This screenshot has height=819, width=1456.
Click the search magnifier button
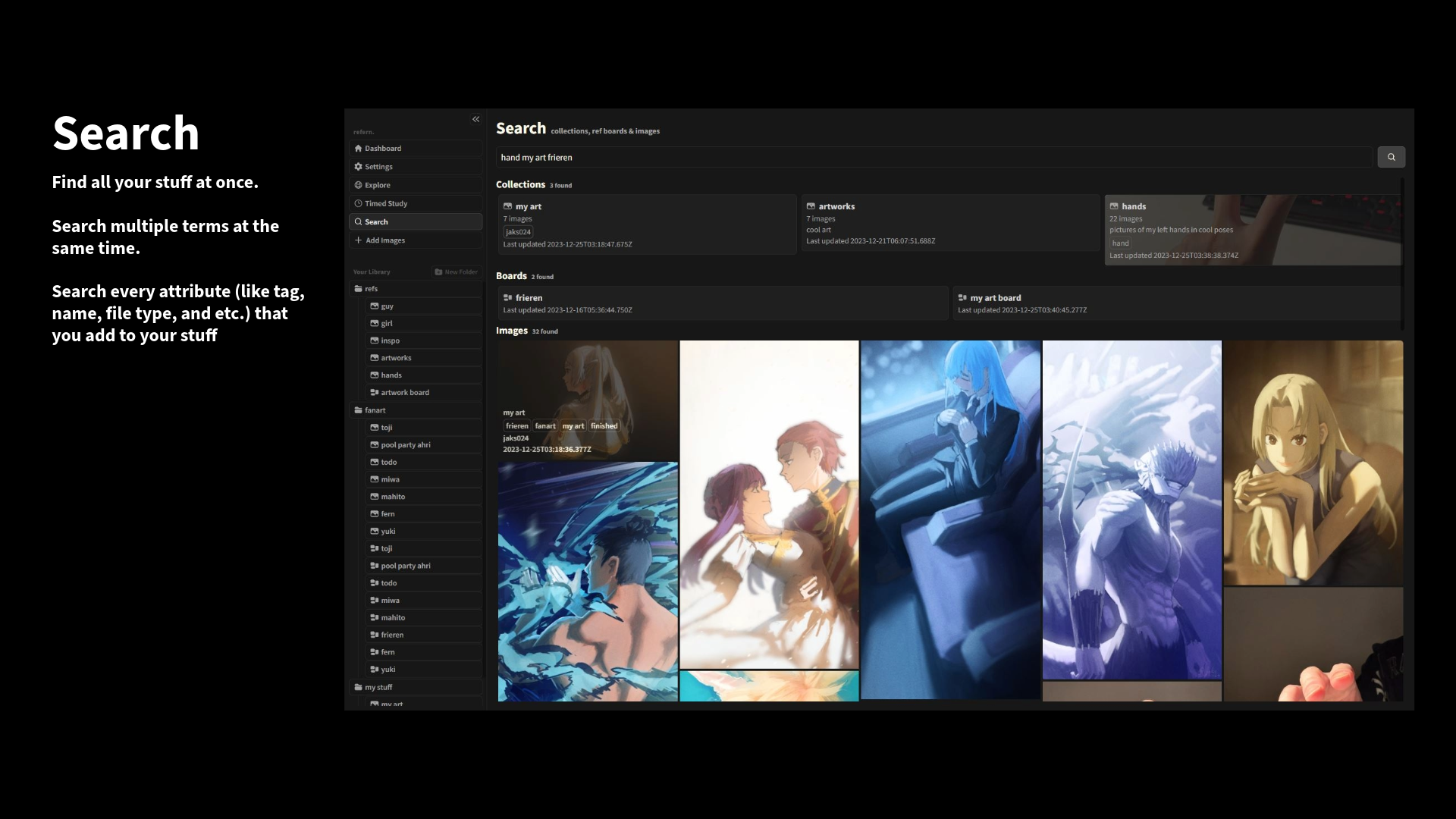[1391, 157]
